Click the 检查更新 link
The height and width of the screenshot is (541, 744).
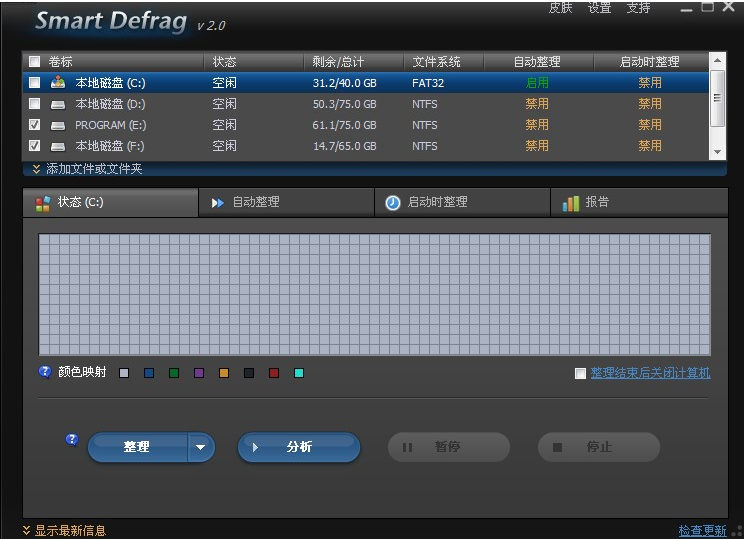(x=702, y=530)
